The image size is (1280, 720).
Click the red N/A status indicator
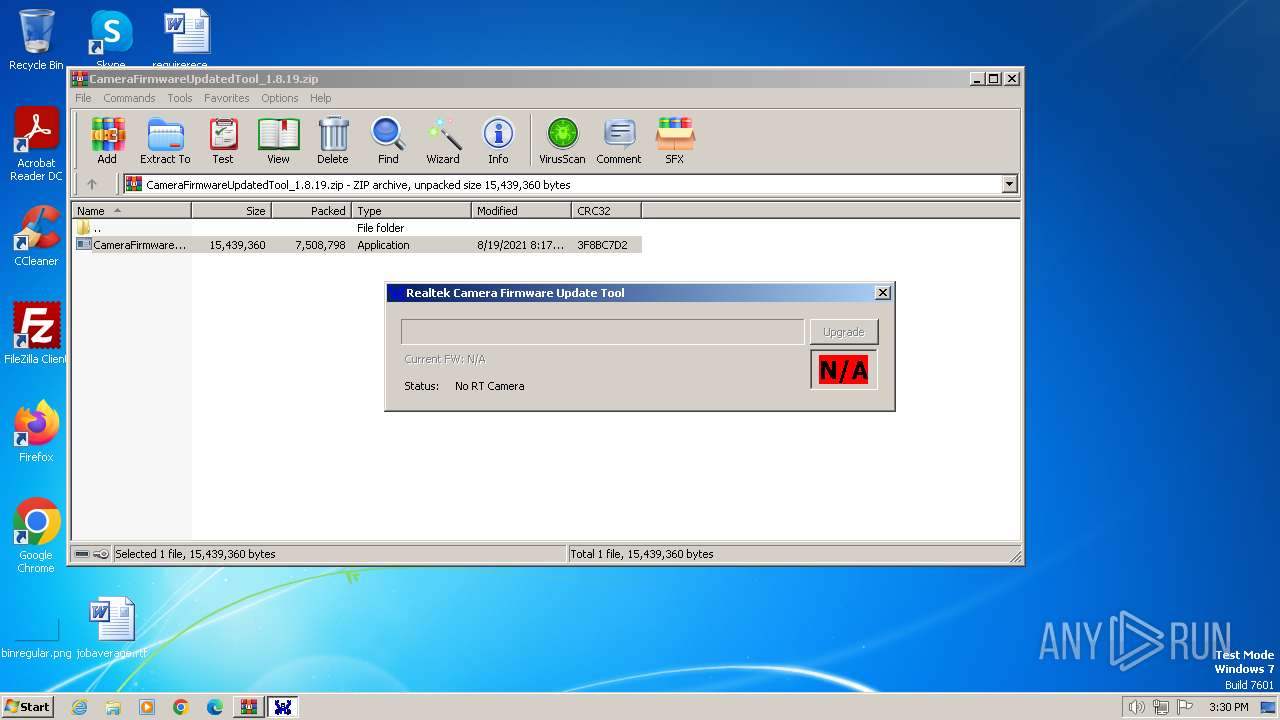click(x=843, y=370)
